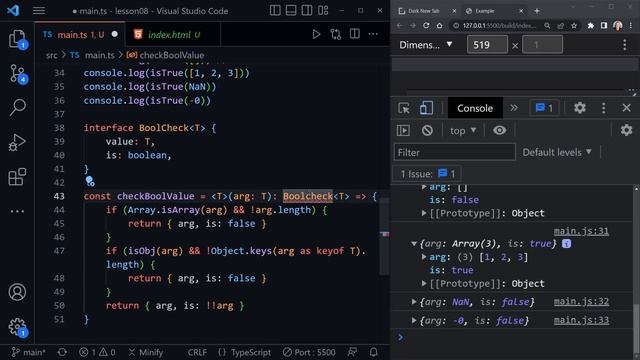Screen dimensions: 640x360
Task: Reload the browser page
Action: click(426, 25)
